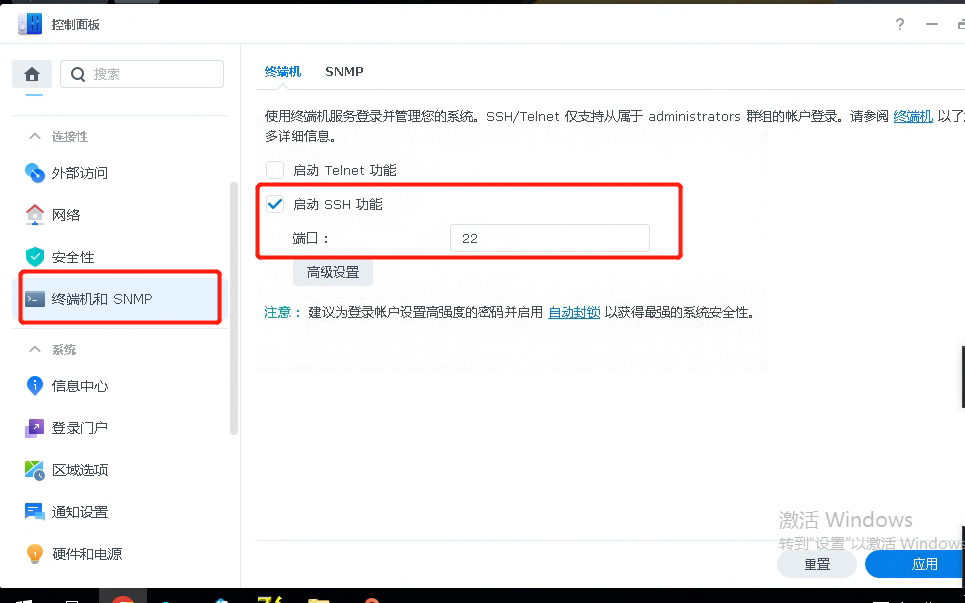The width and height of the screenshot is (965, 603).
Task: Click the home icon above the sidebar
Action: point(31,74)
